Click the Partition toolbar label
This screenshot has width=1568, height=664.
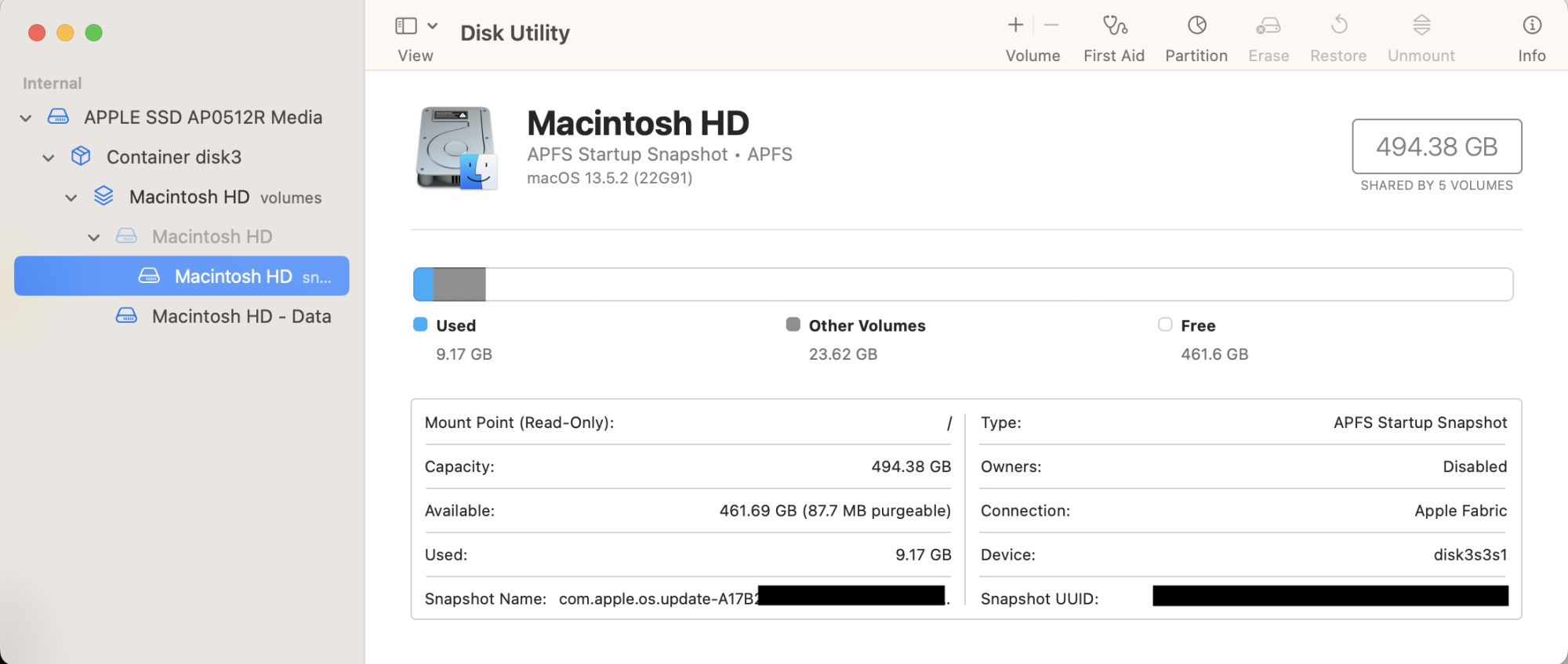click(x=1196, y=56)
